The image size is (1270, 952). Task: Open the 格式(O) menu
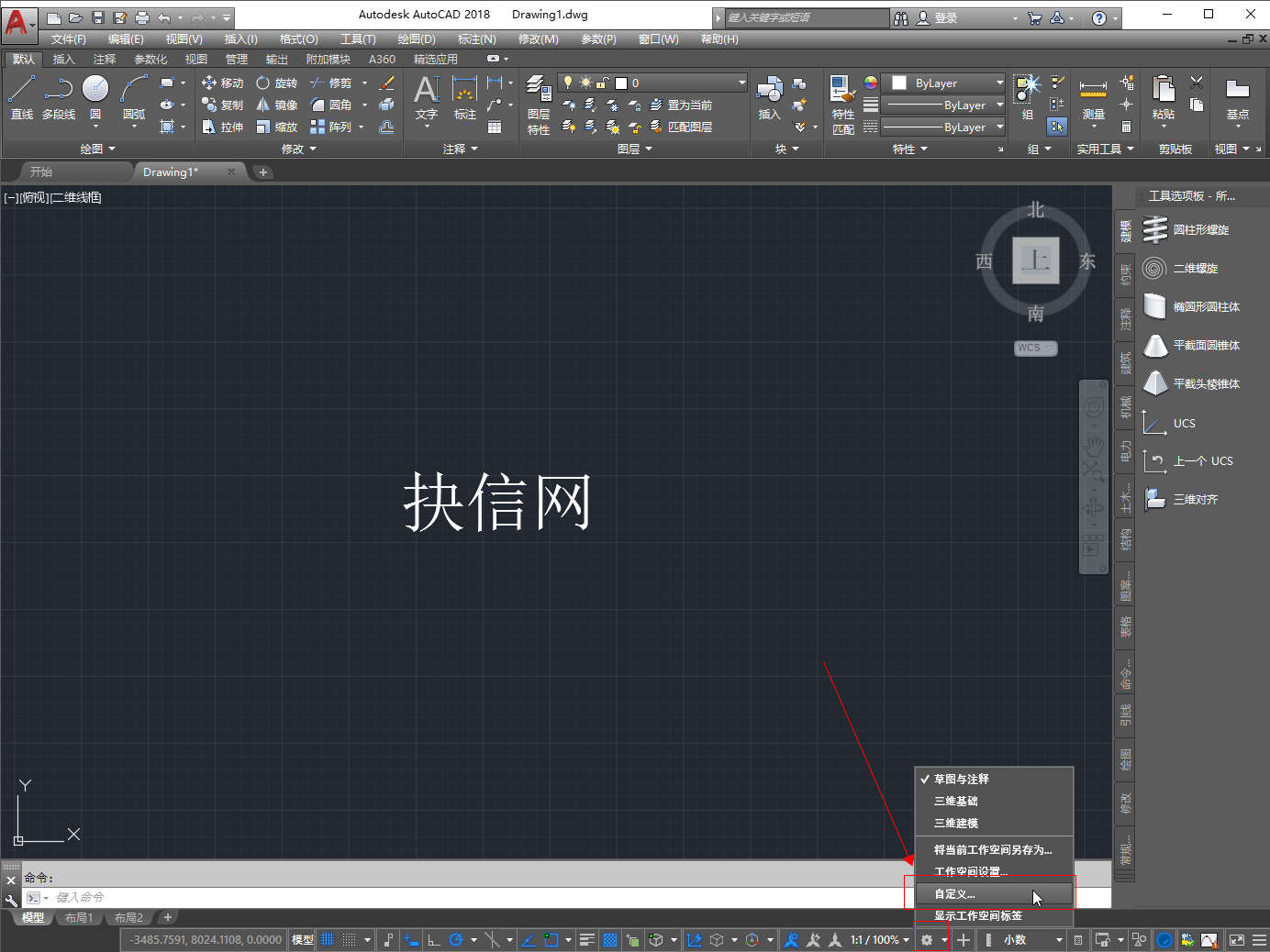[x=298, y=39]
